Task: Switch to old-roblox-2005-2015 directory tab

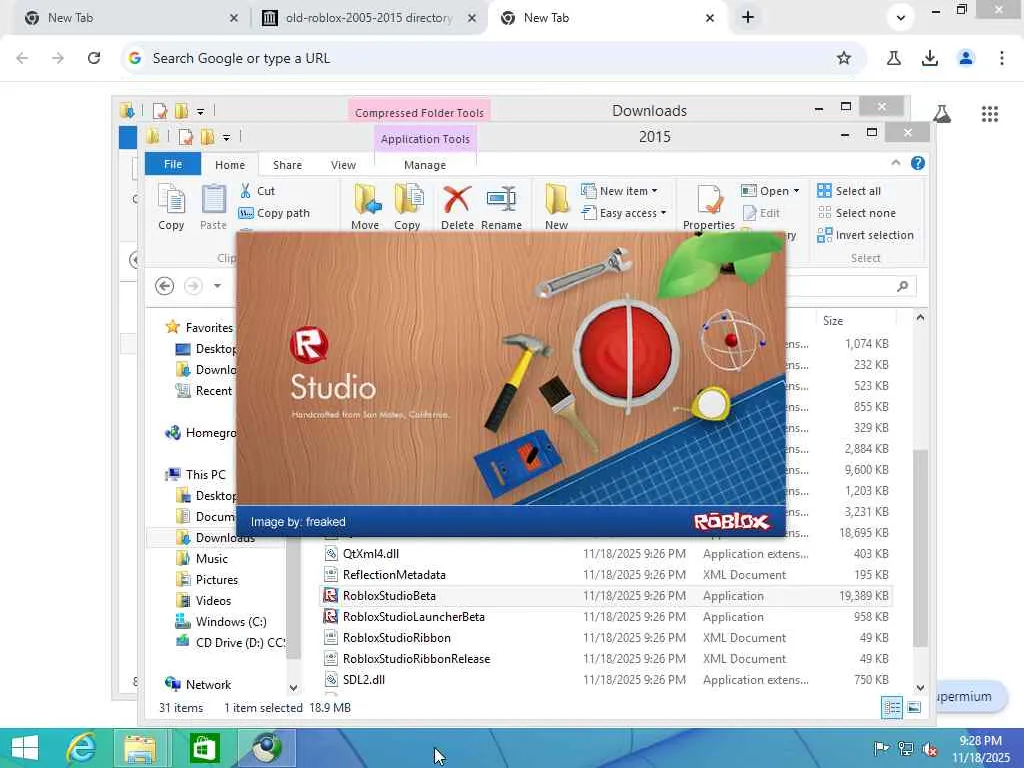Action: pos(368,18)
